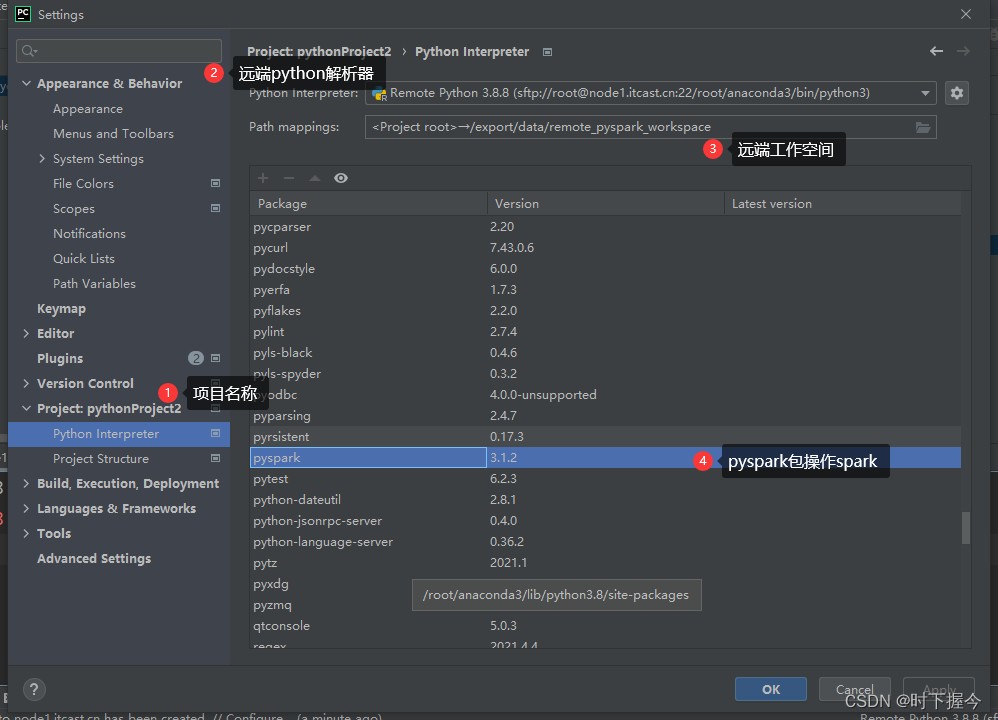Image resolution: width=998 pixels, height=720 pixels.
Task: Select Appearance settings page
Action: point(88,109)
